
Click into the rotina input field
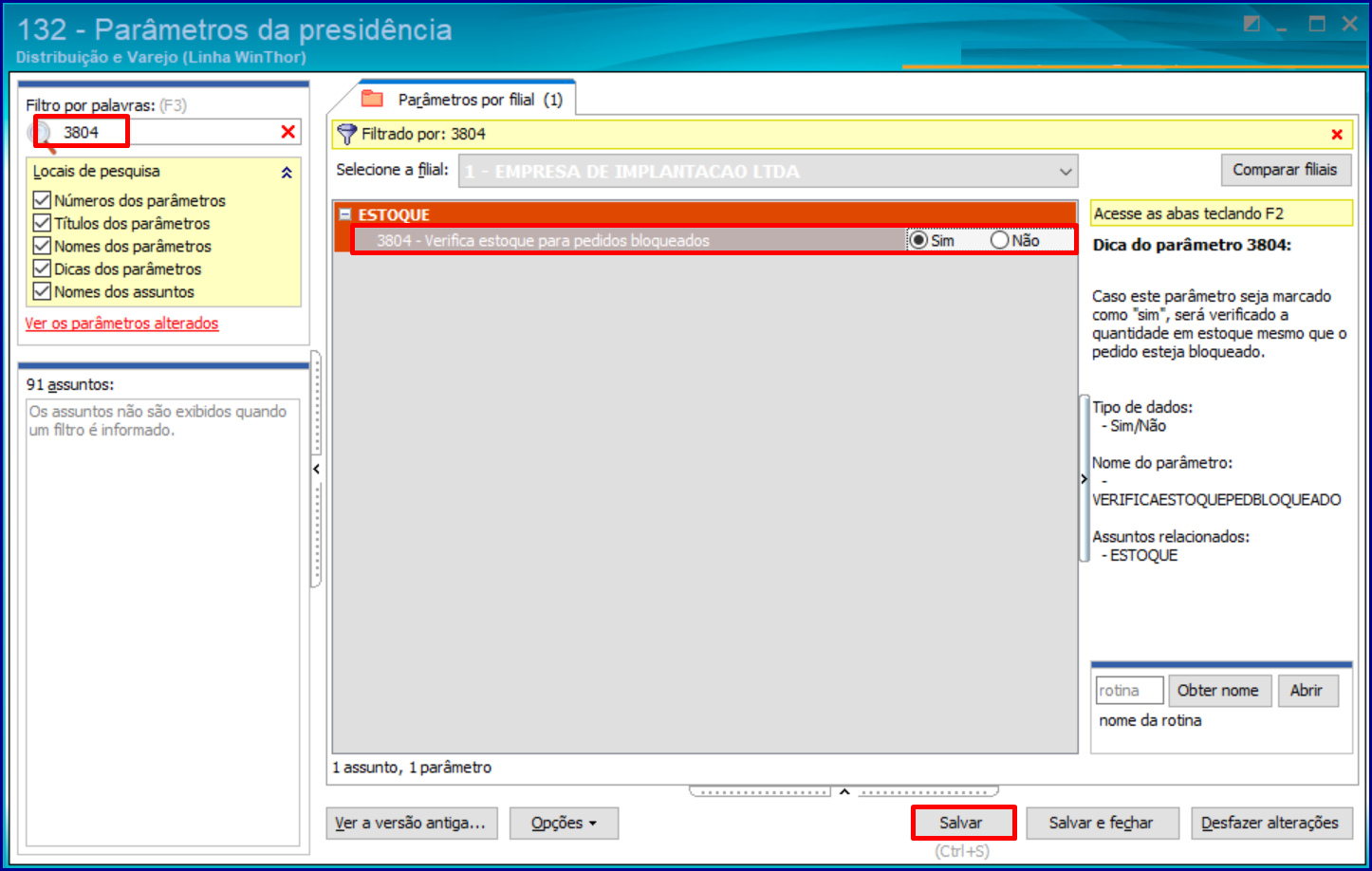[1129, 691]
